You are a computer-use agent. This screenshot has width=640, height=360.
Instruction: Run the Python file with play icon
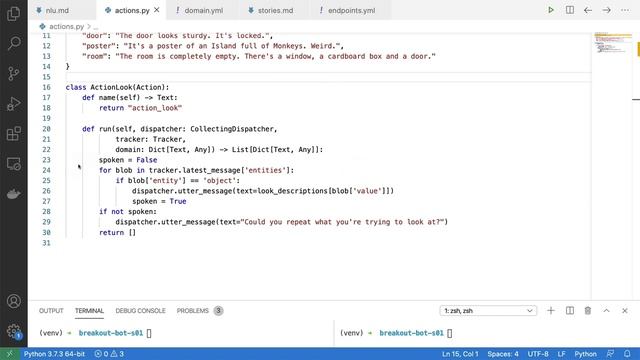(551, 10)
